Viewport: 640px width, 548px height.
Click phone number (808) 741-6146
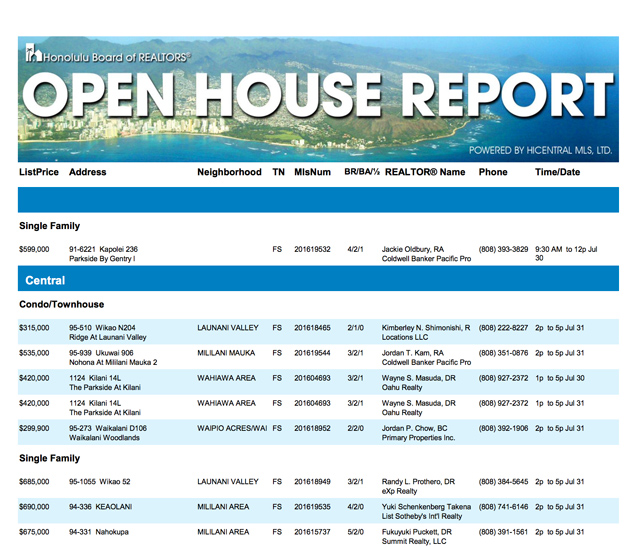coord(503,507)
